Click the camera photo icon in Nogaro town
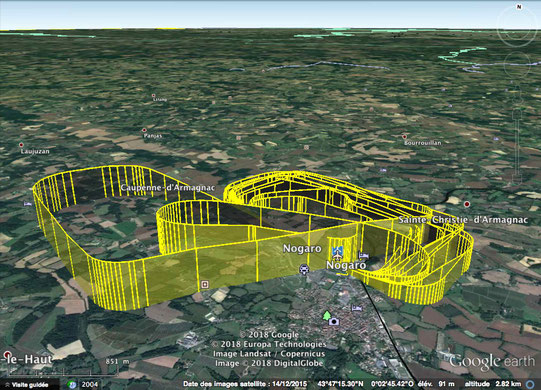The image size is (541, 390). [334, 322]
